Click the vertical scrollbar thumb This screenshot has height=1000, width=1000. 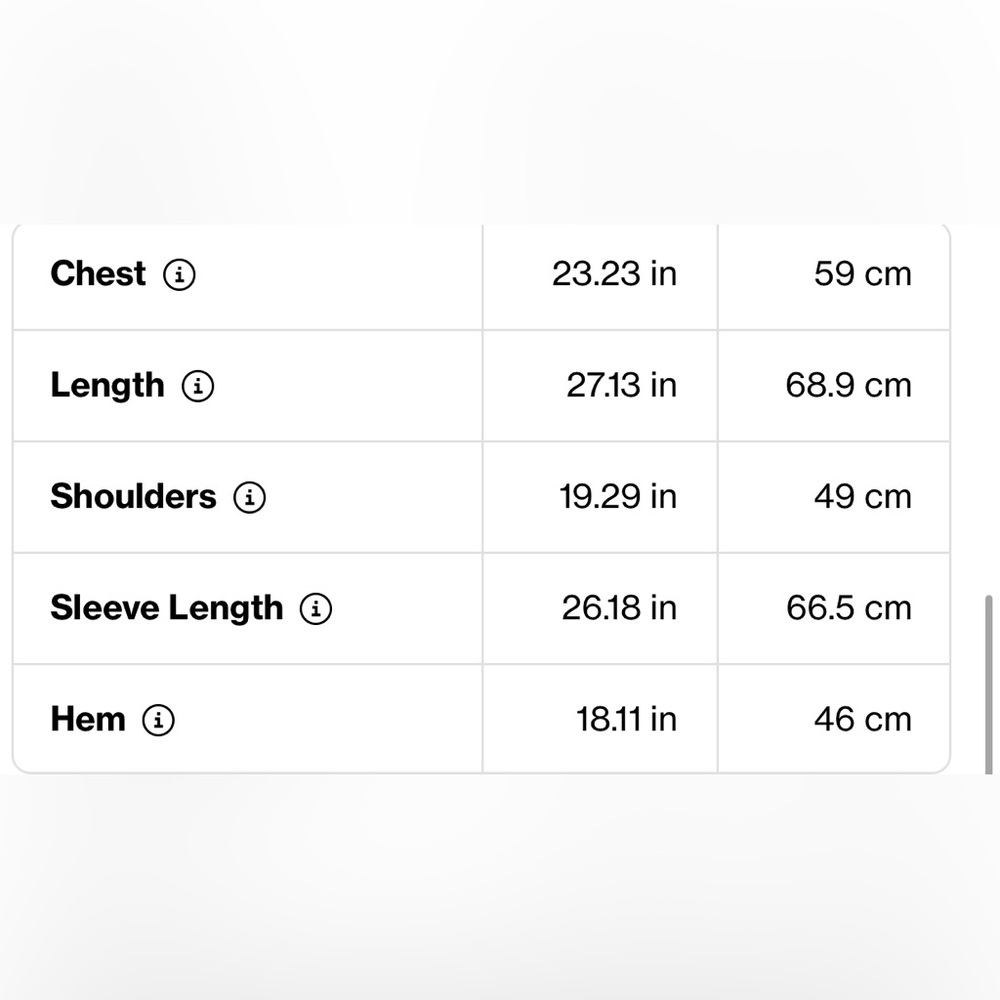pos(989,684)
